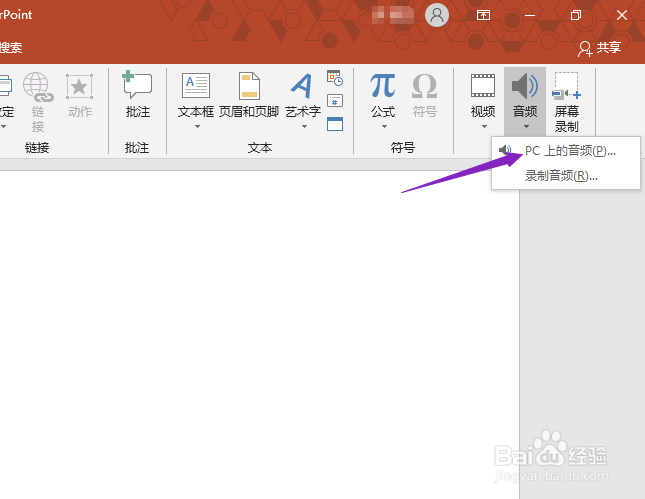Click the blank slide canvas

[x=259, y=334]
